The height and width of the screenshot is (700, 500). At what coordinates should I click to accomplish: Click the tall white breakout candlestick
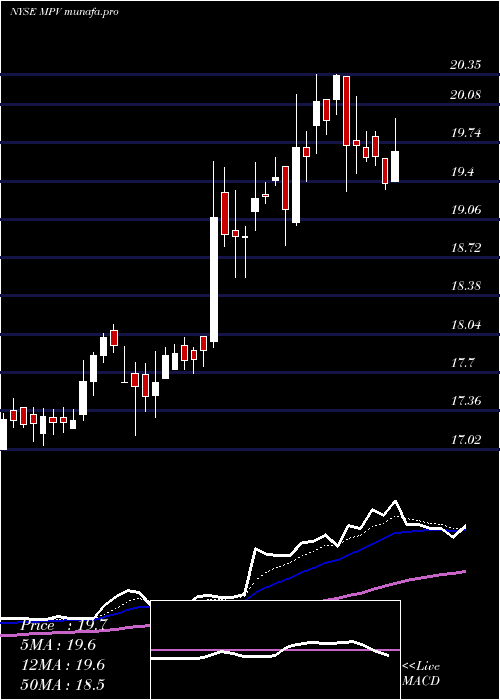point(214,279)
